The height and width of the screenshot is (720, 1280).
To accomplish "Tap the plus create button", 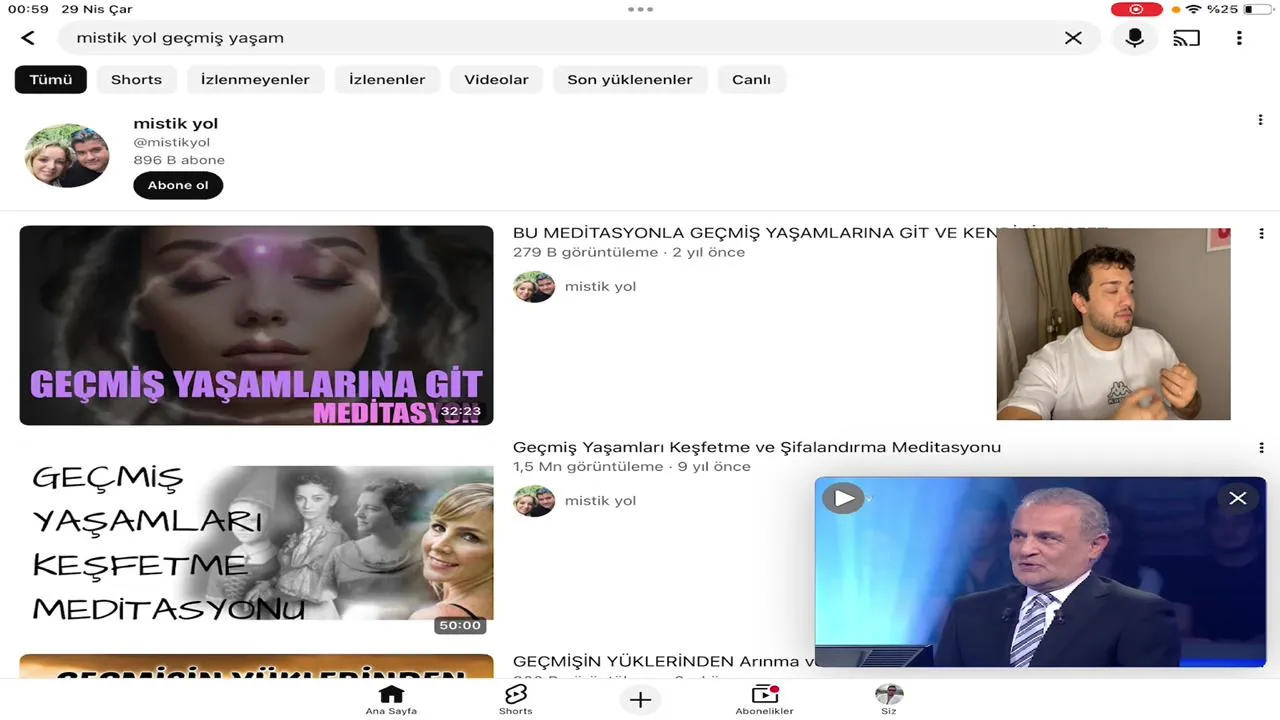I will pos(640,700).
